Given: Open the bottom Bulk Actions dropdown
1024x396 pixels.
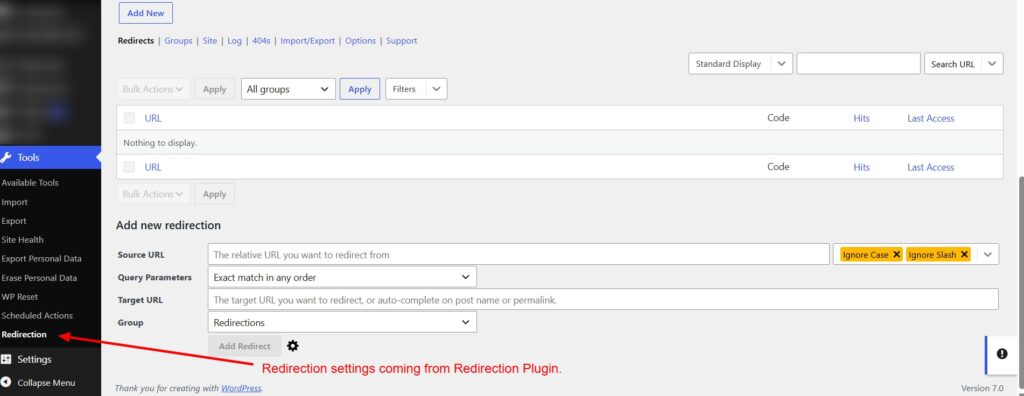Looking at the screenshot, I should pos(153,194).
